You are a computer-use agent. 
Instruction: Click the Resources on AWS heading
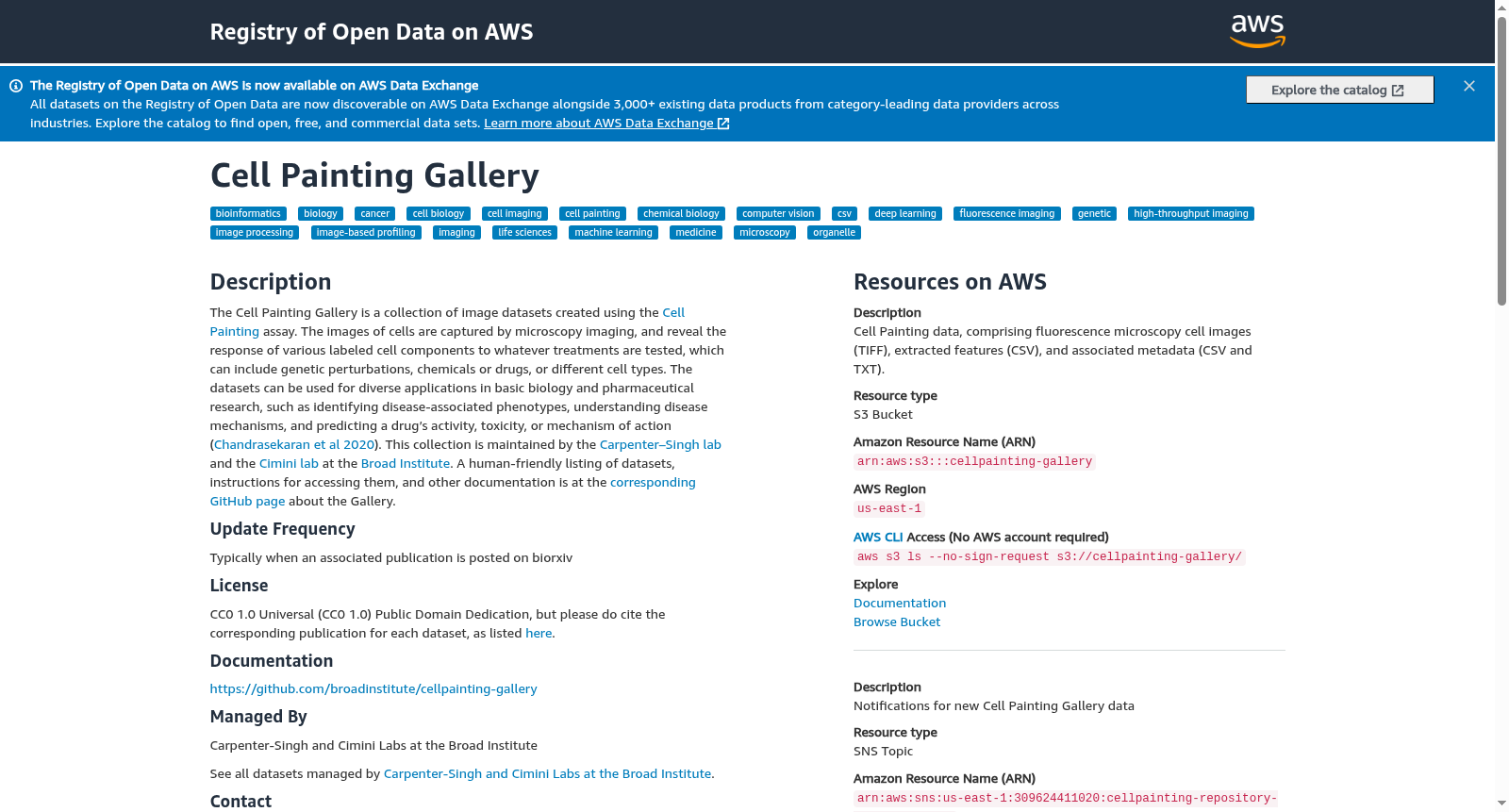click(x=950, y=282)
